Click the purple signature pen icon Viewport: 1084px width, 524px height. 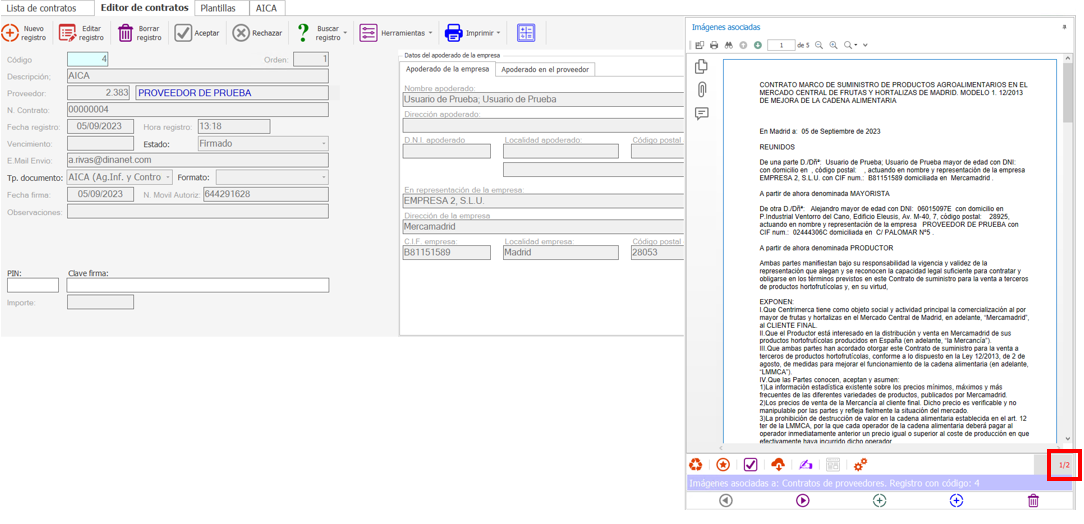click(805, 465)
